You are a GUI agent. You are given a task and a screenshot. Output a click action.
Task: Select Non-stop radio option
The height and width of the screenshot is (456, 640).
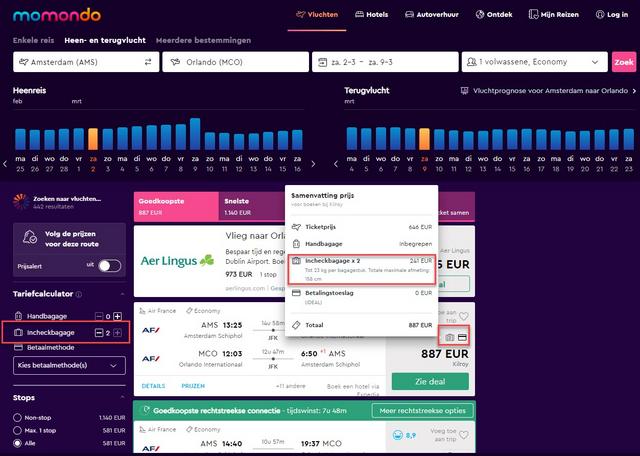pyautogui.click(x=17, y=418)
